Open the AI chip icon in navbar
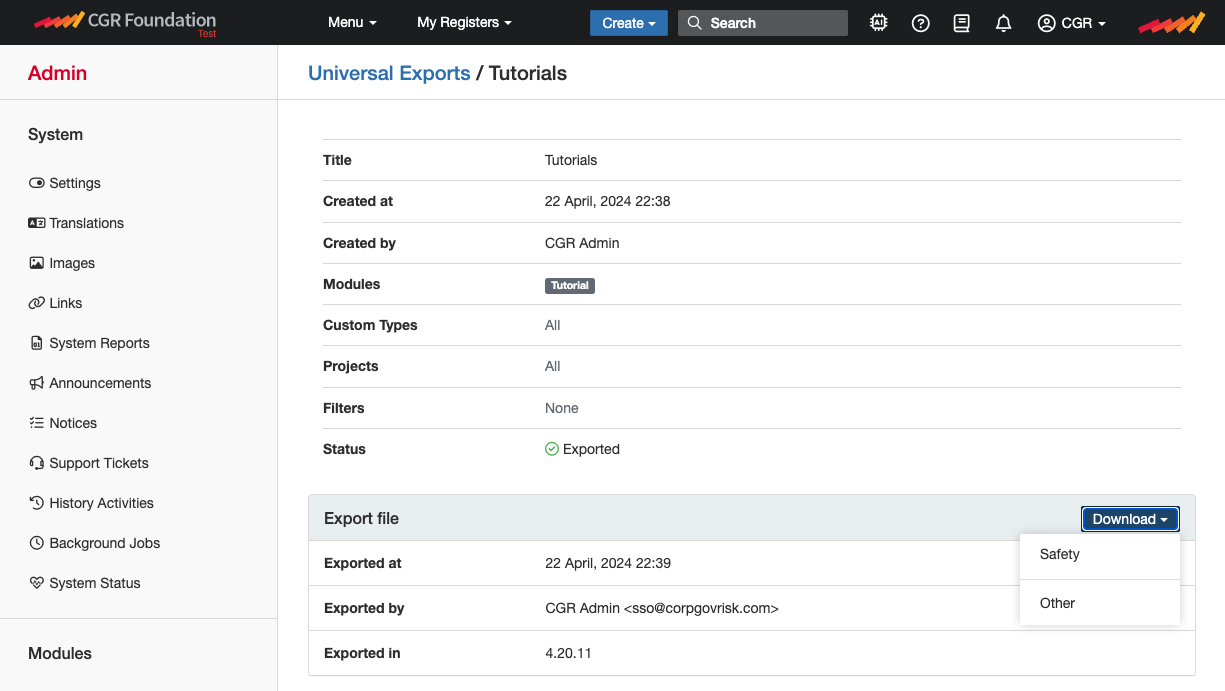 pos(879,23)
